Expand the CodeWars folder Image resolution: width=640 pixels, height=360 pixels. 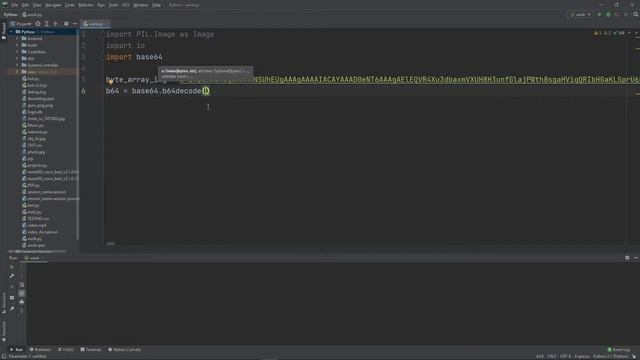click(x=18, y=52)
